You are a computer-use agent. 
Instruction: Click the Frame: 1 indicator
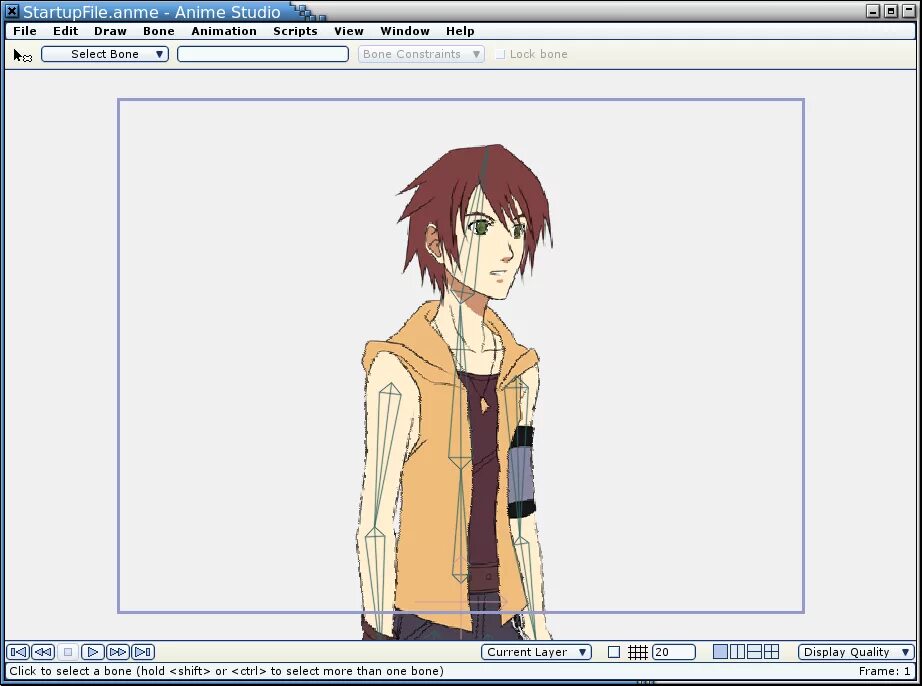[884, 671]
